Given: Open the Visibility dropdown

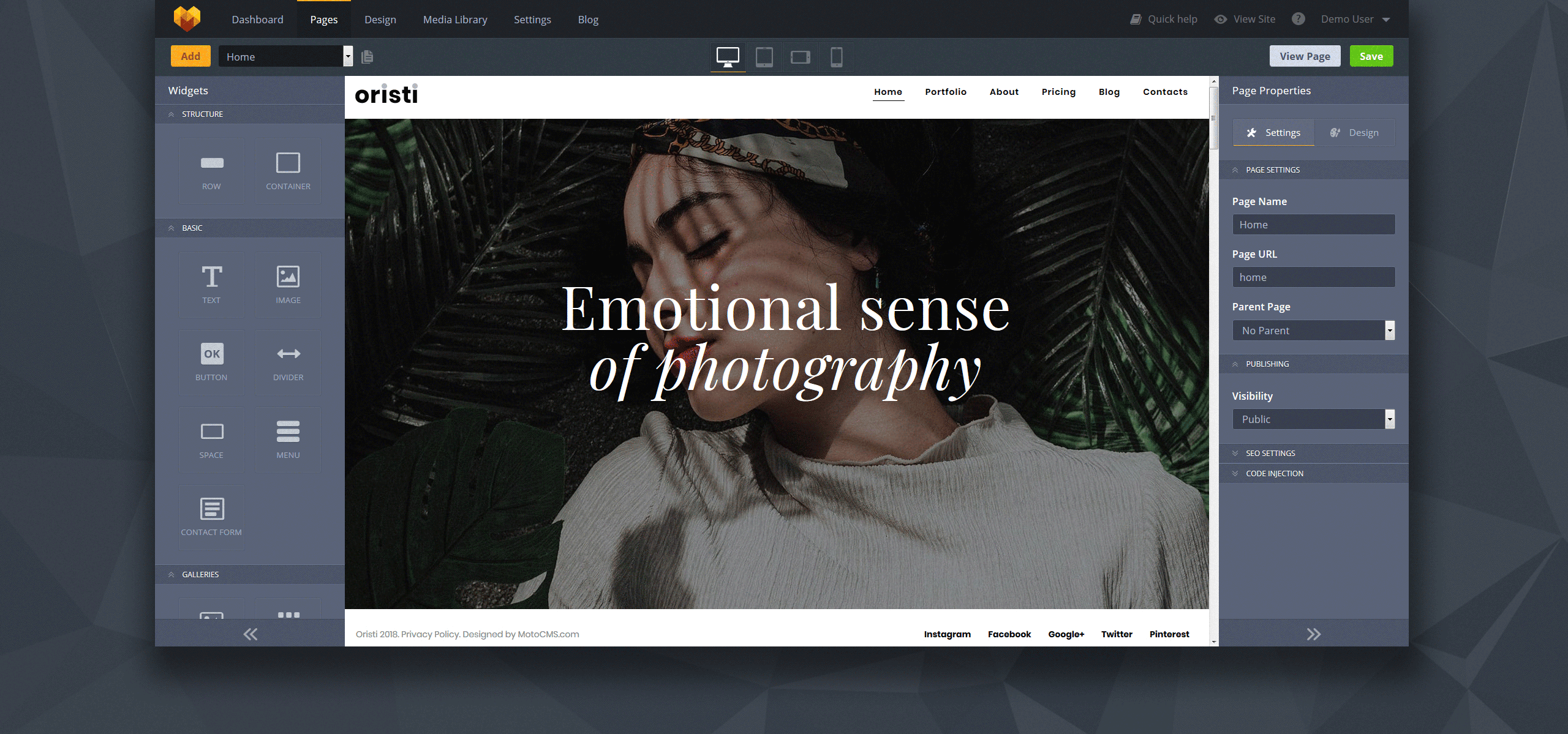Looking at the screenshot, I should tap(1313, 419).
